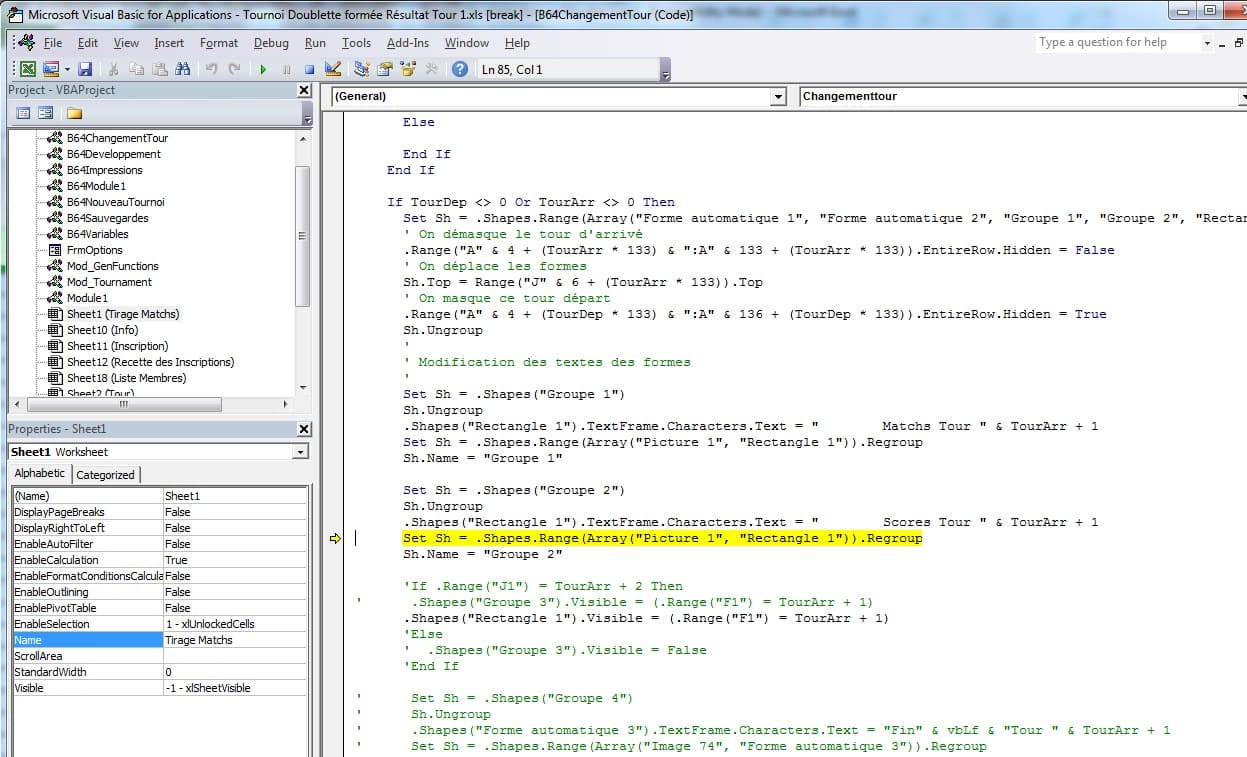1247x757 pixels.
Task: Switch to the Categorized properties tab
Action: point(105,475)
